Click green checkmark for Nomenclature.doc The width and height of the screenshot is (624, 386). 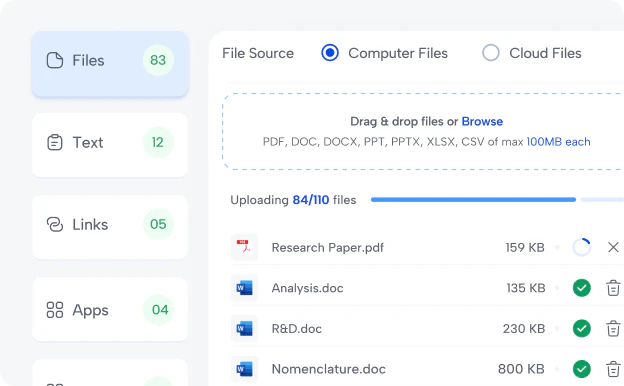(x=581, y=369)
